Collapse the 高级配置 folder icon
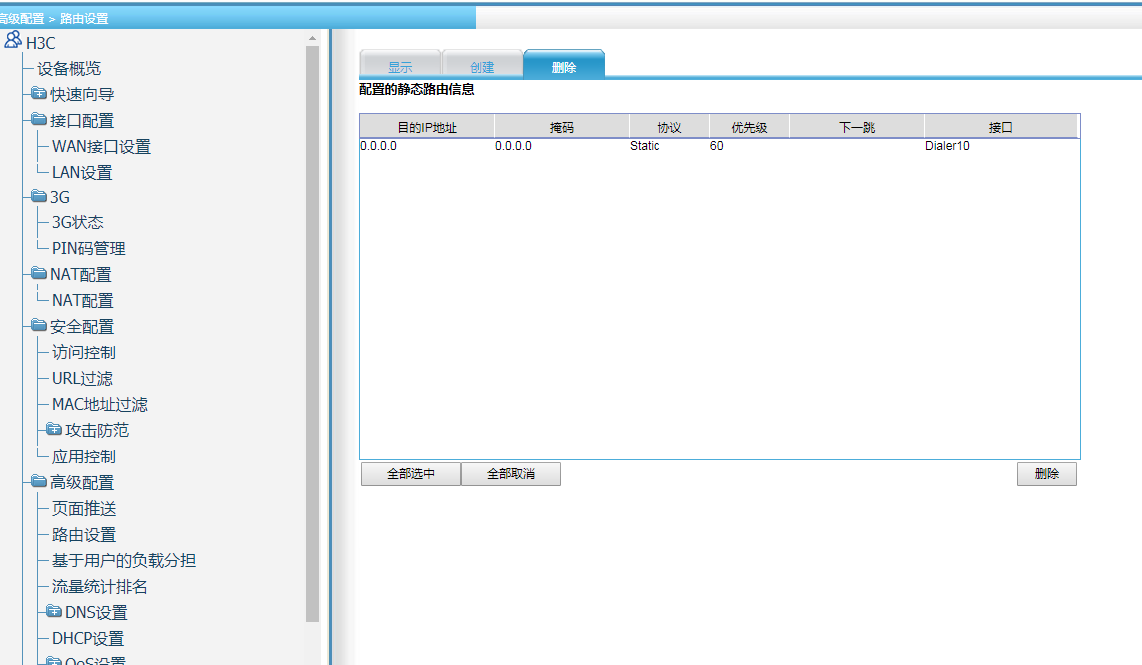The width and height of the screenshot is (1142, 665). click(x=39, y=481)
